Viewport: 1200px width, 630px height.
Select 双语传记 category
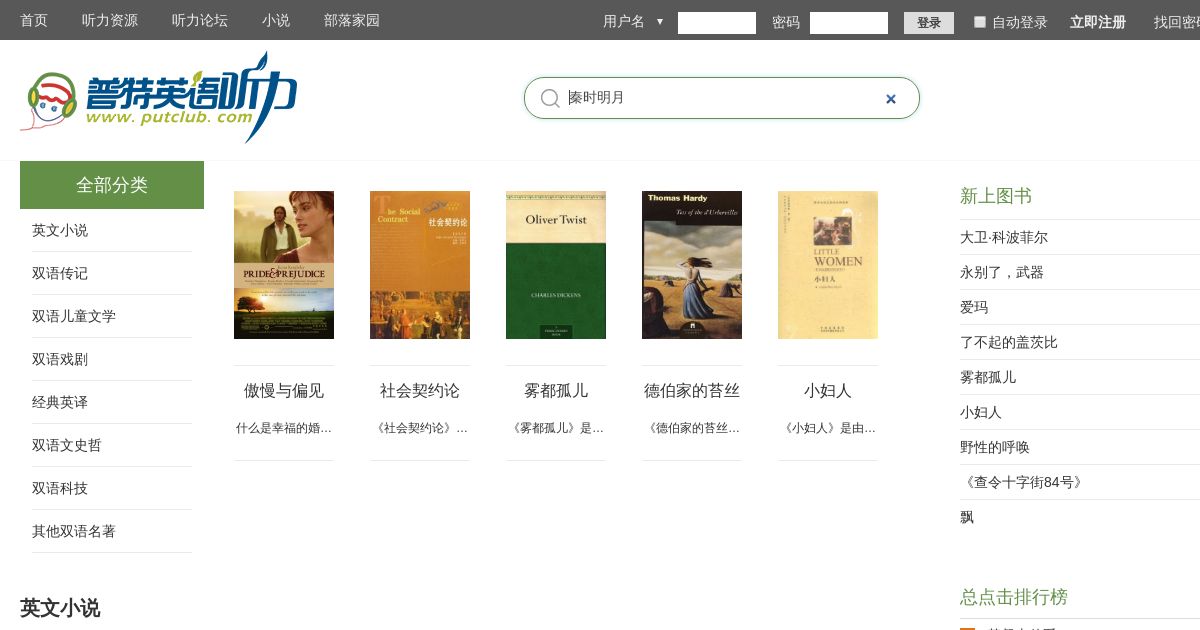[x=60, y=273]
